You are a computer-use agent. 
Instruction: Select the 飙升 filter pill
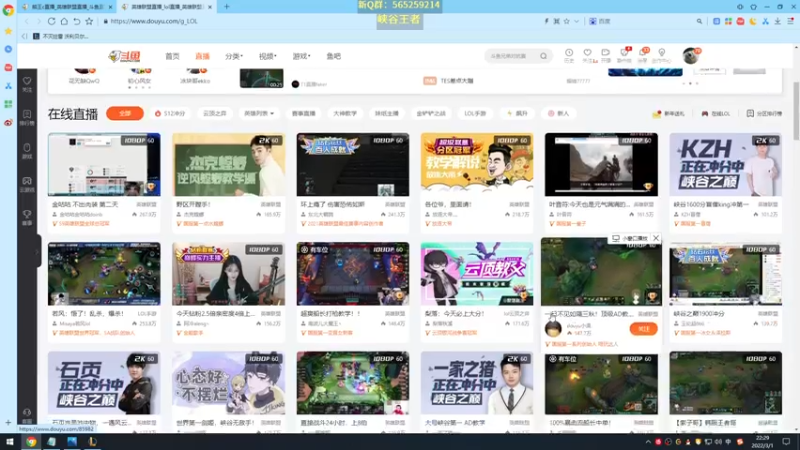tap(518, 113)
